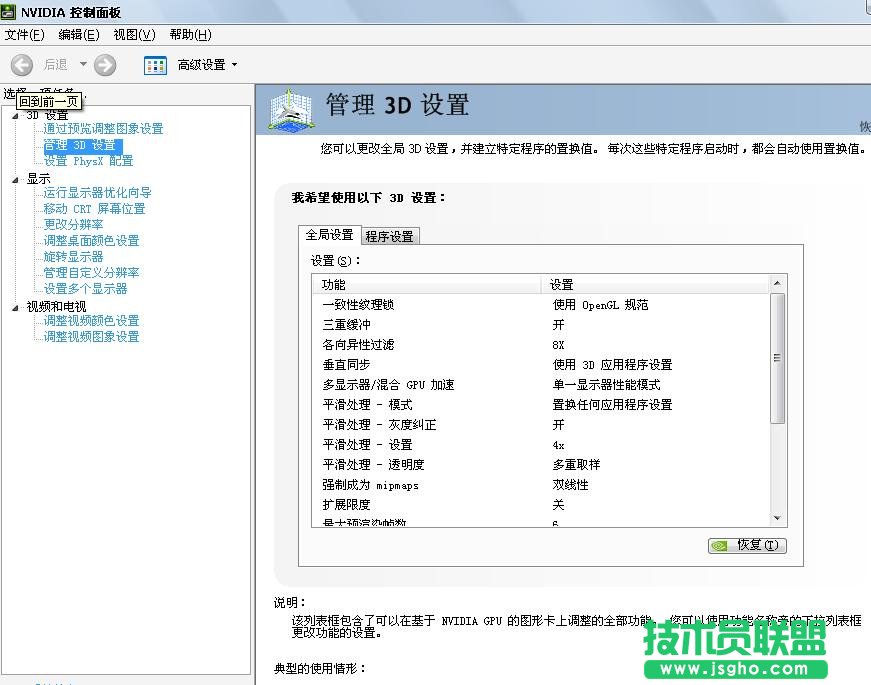This screenshot has height=685, width=871.
Task: Click the settings list scrollbar down arrow
Action: tap(778, 518)
